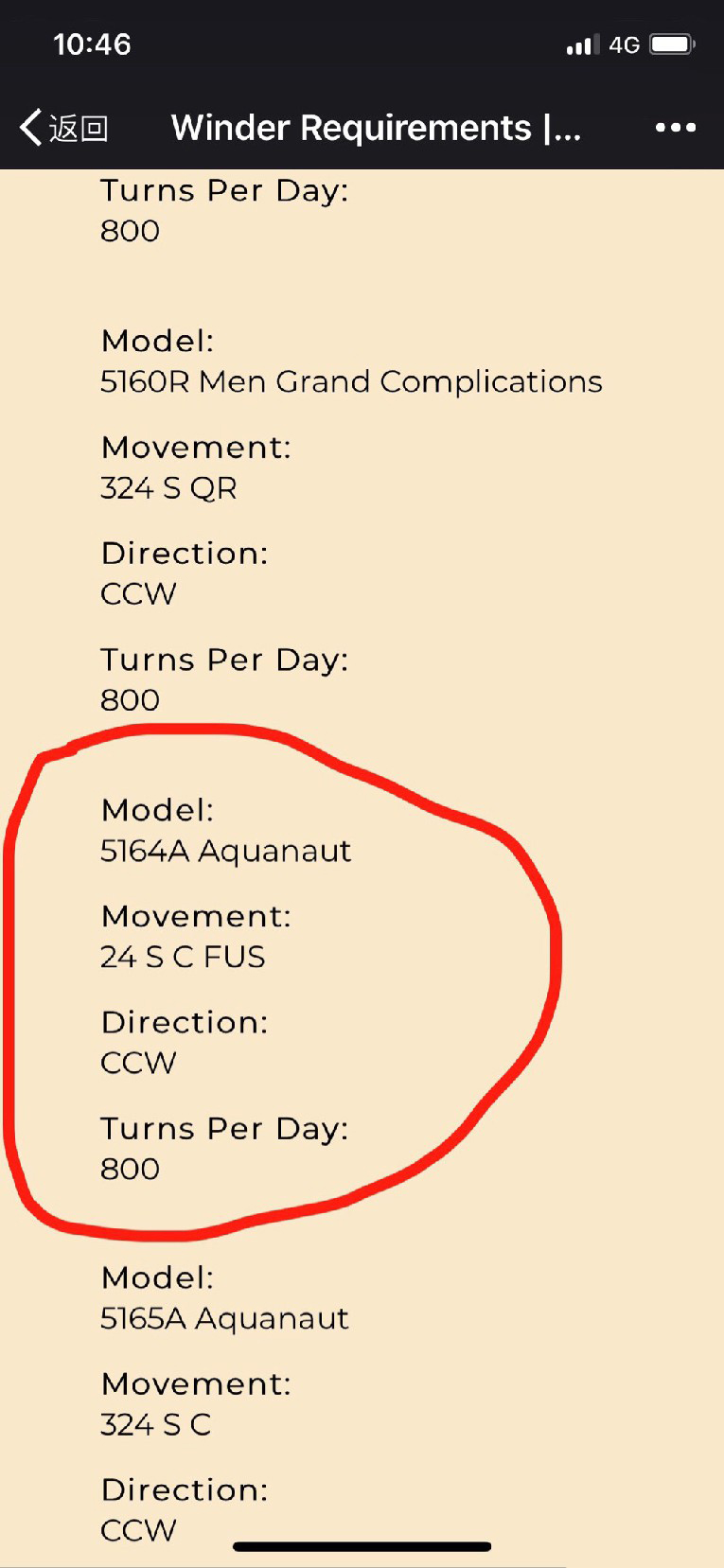Tap the 4G network indicator
This screenshot has width=724, height=1568.
624,44
